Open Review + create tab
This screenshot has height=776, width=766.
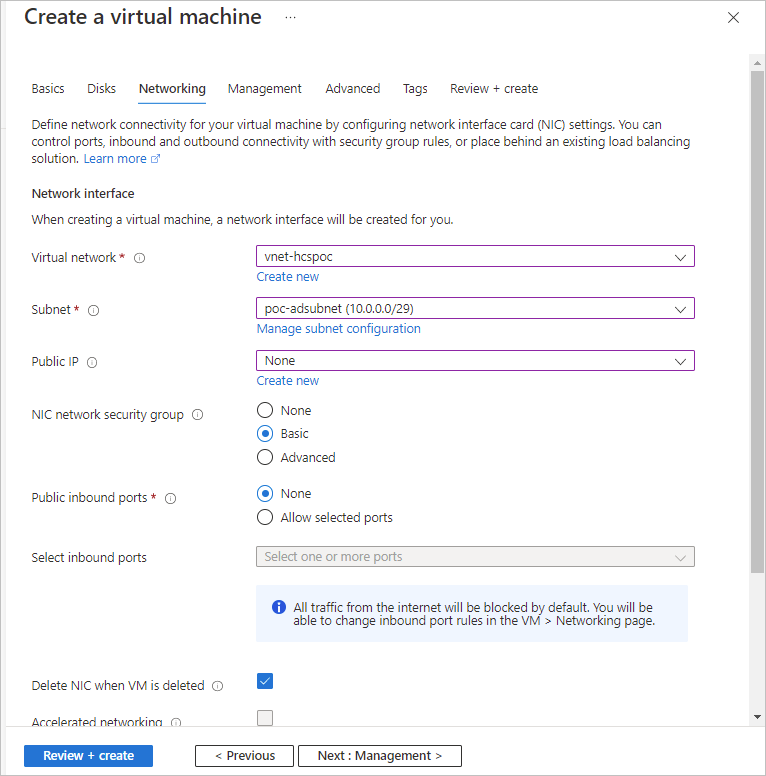pos(494,89)
